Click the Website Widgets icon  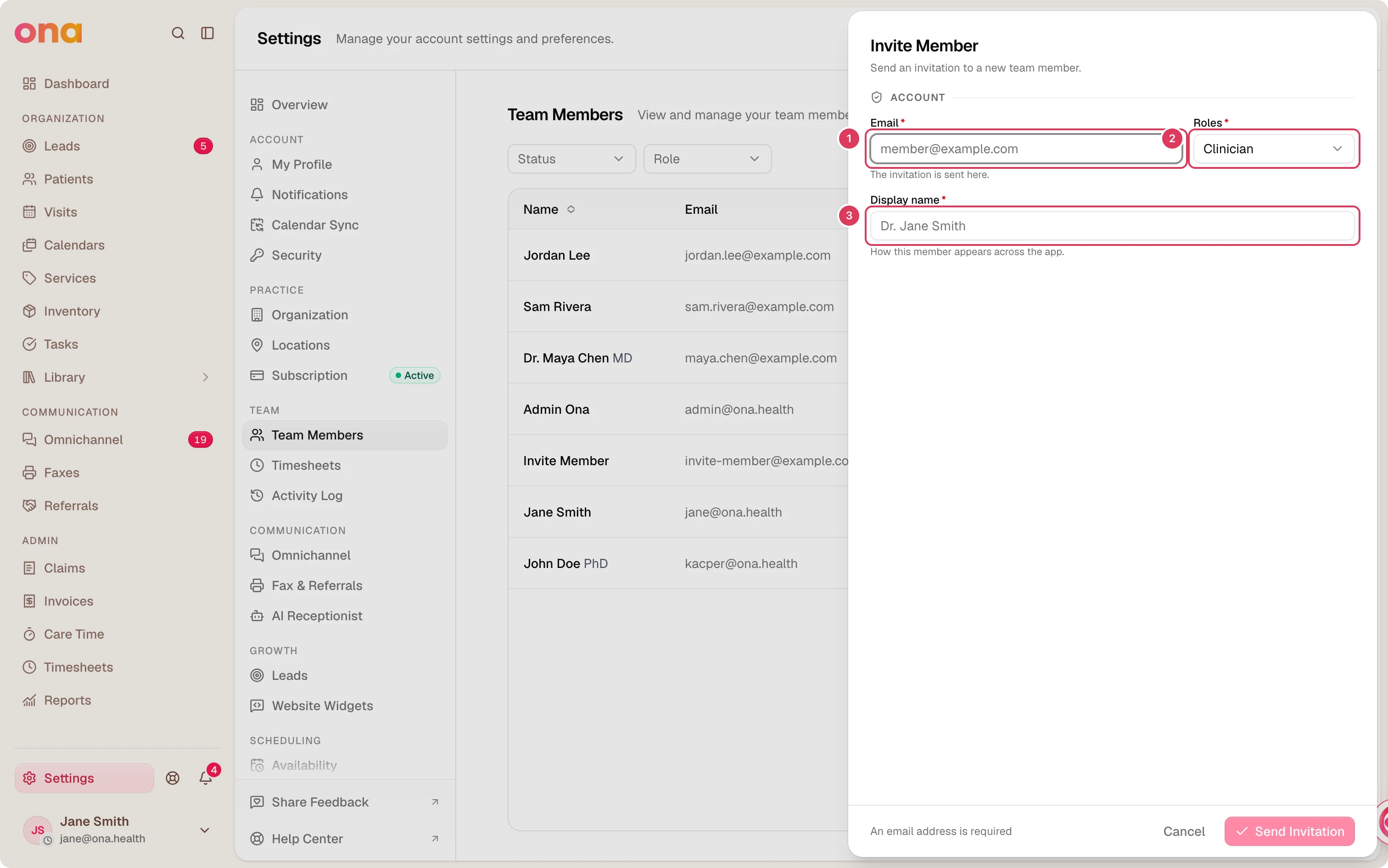tap(257, 706)
